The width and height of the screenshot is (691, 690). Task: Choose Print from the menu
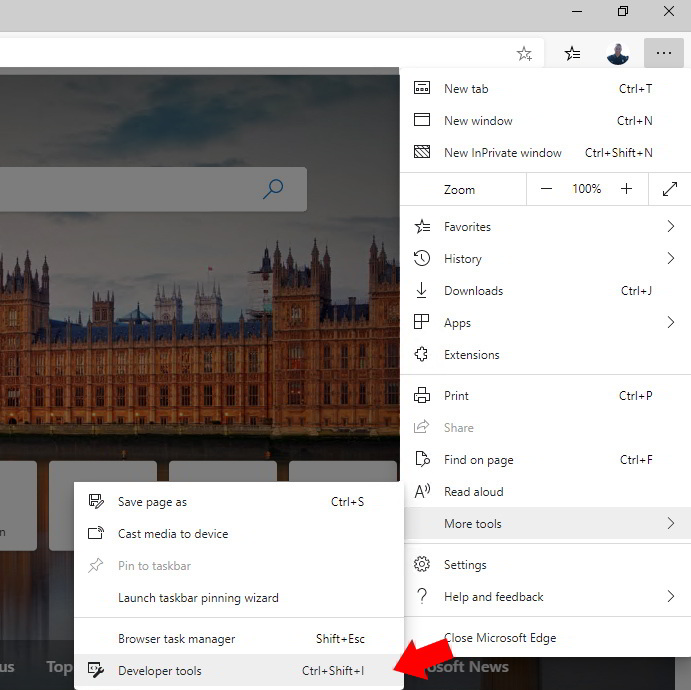click(545, 395)
